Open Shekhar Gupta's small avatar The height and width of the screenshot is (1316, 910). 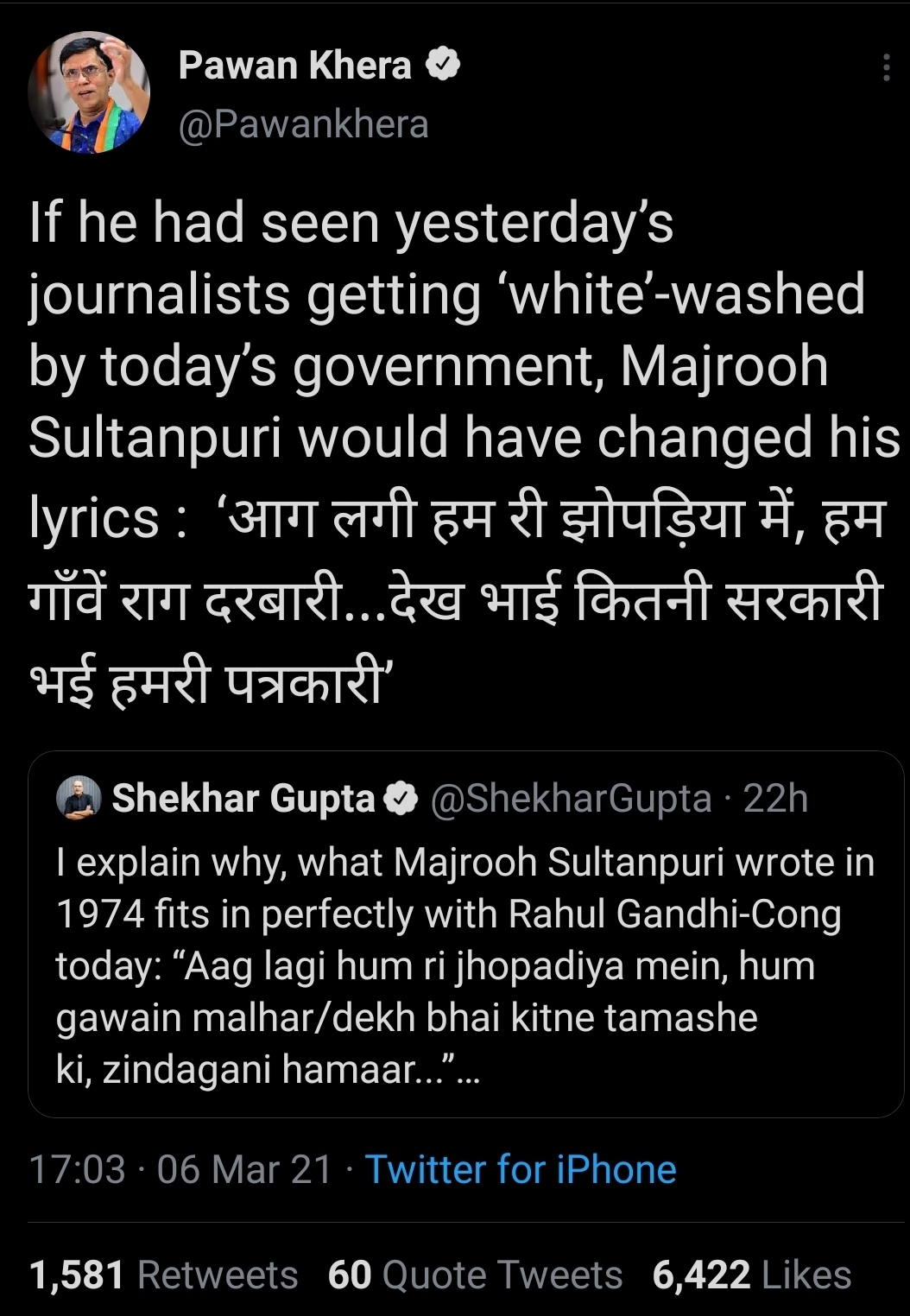click(x=79, y=798)
